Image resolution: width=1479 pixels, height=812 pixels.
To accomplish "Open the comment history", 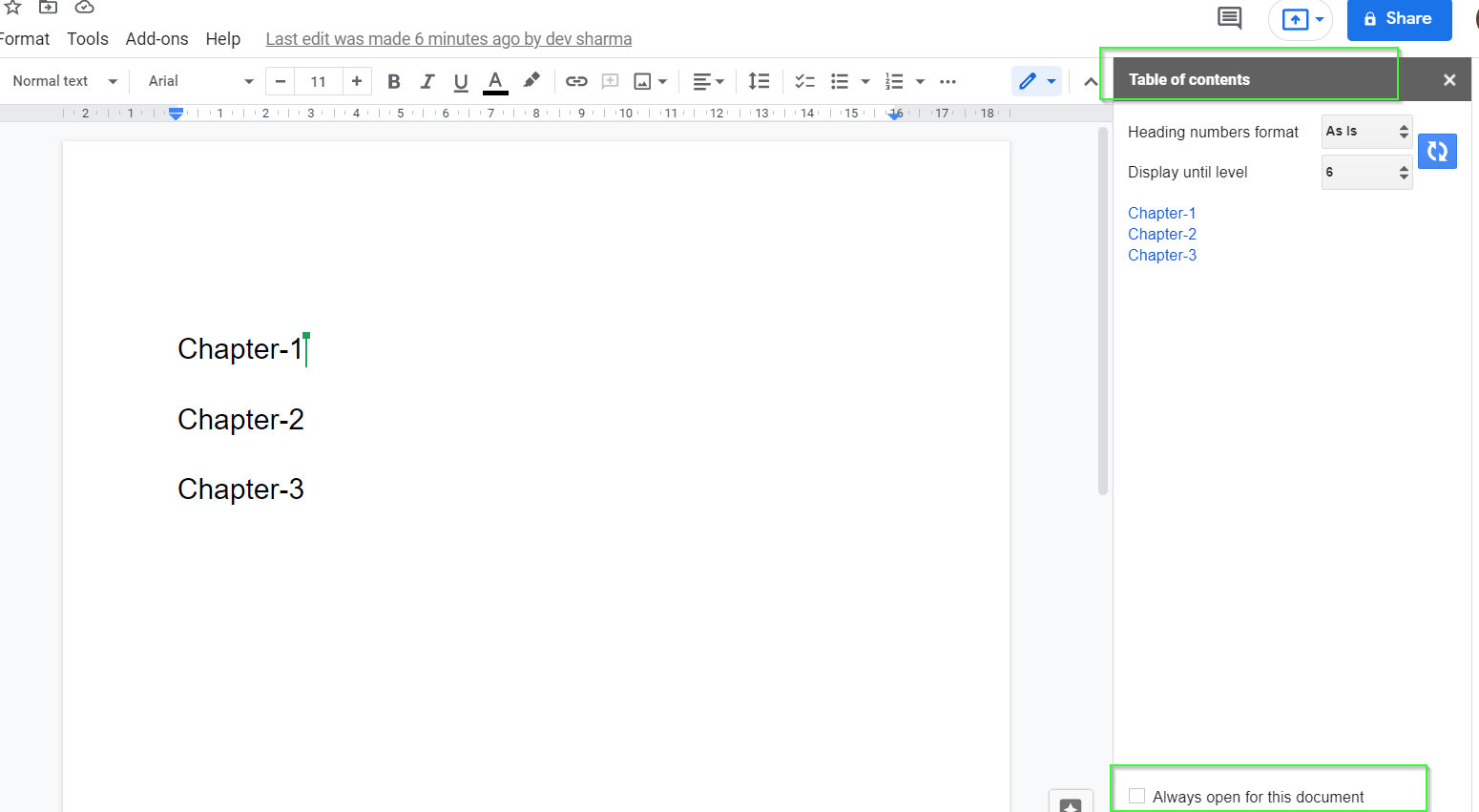I will (x=1229, y=19).
